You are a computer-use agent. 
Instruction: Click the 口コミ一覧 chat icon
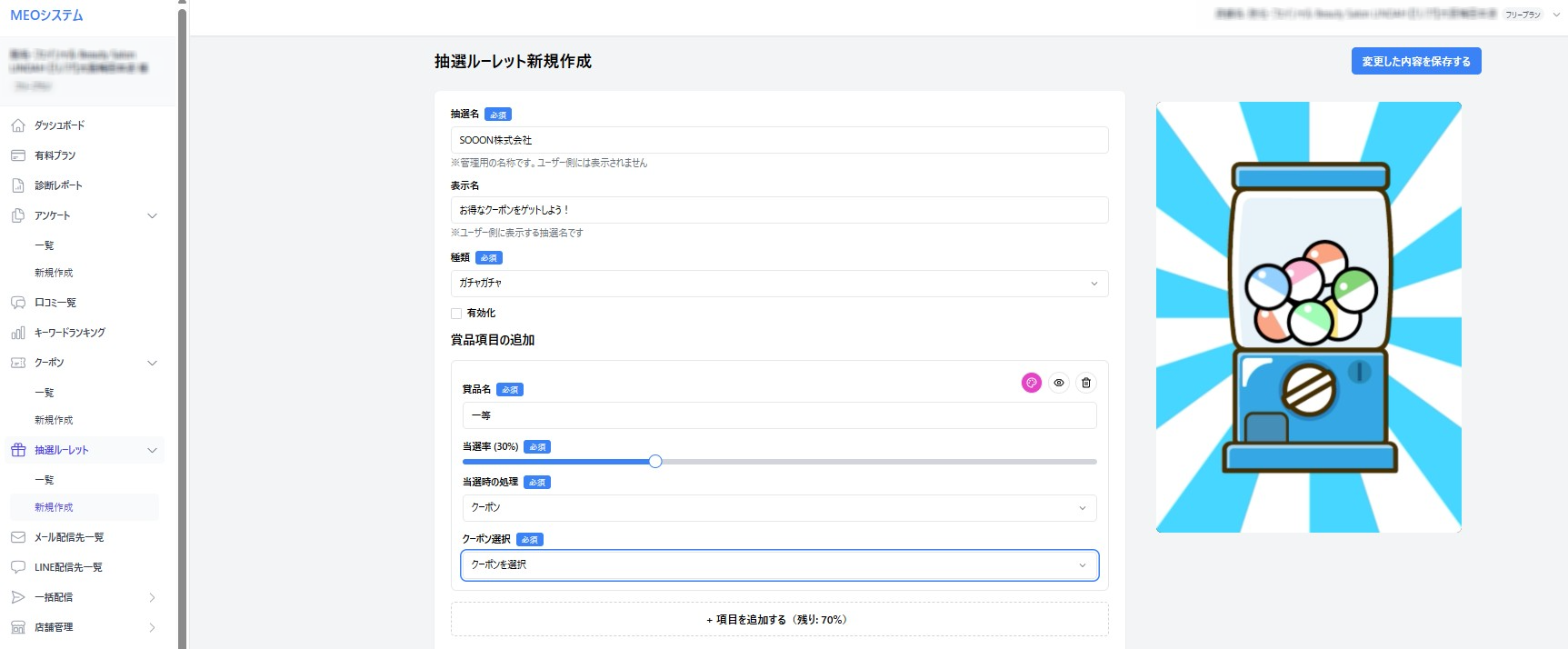(18, 303)
